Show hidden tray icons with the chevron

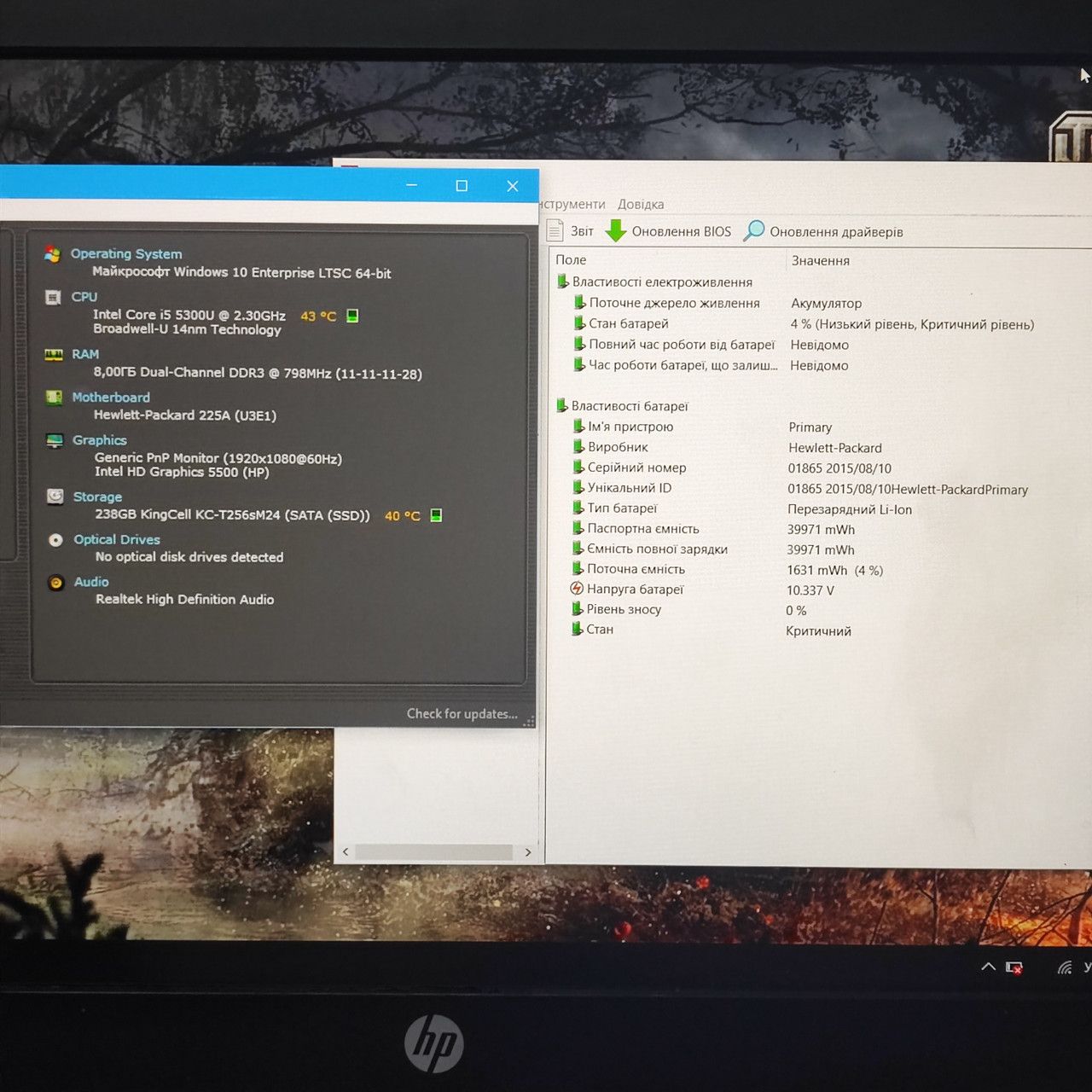pyautogui.click(x=988, y=967)
